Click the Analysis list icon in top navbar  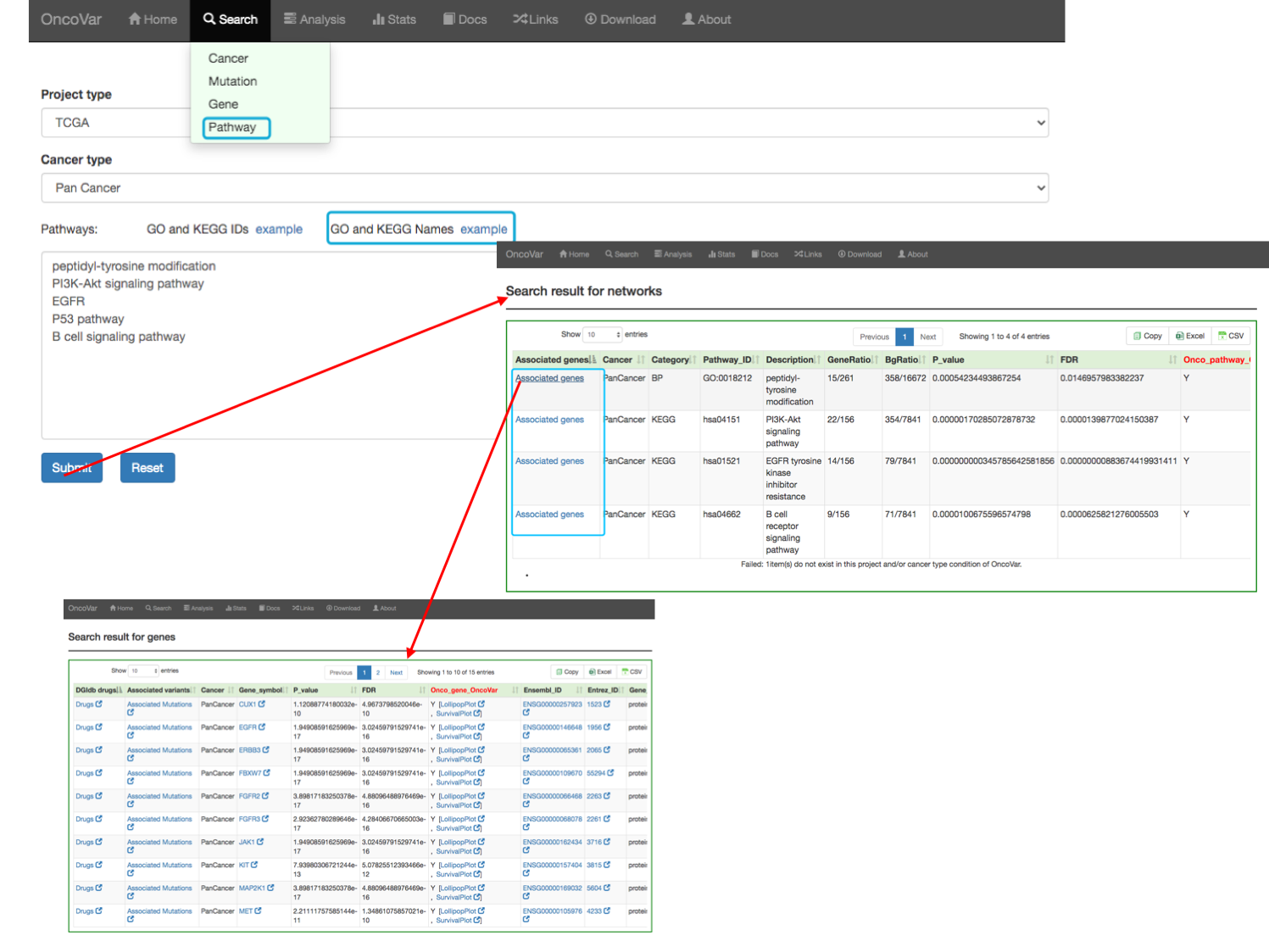pyautogui.click(x=290, y=19)
